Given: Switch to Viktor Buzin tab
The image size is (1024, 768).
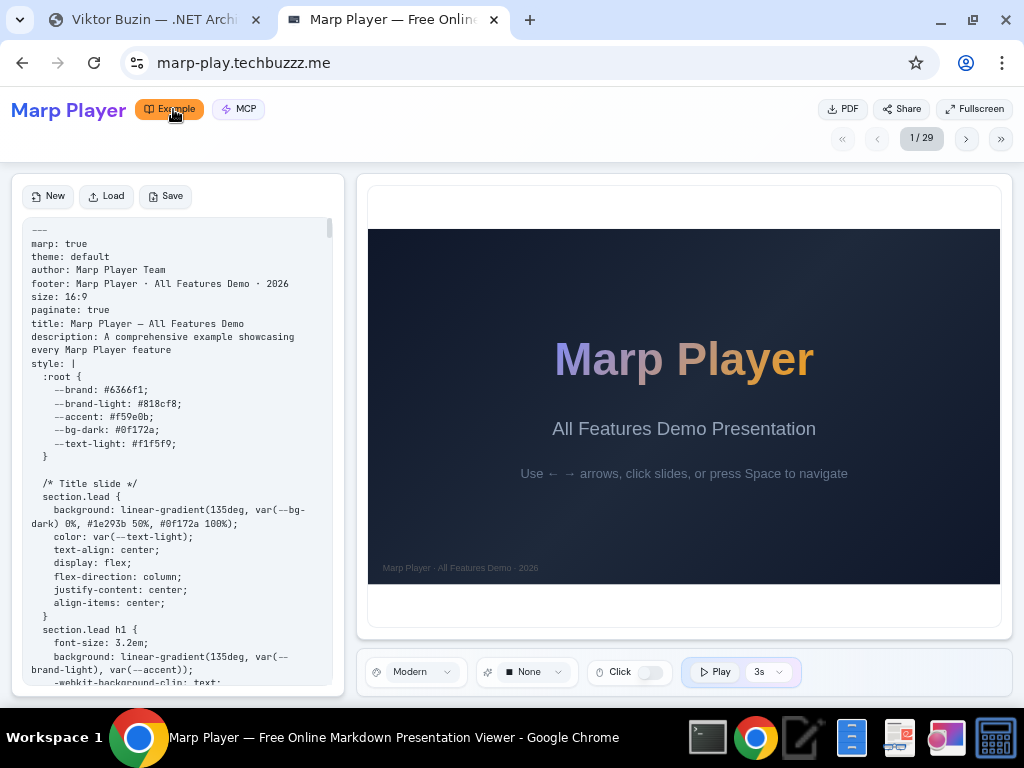Looking at the screenshot, I should (153, 20).
